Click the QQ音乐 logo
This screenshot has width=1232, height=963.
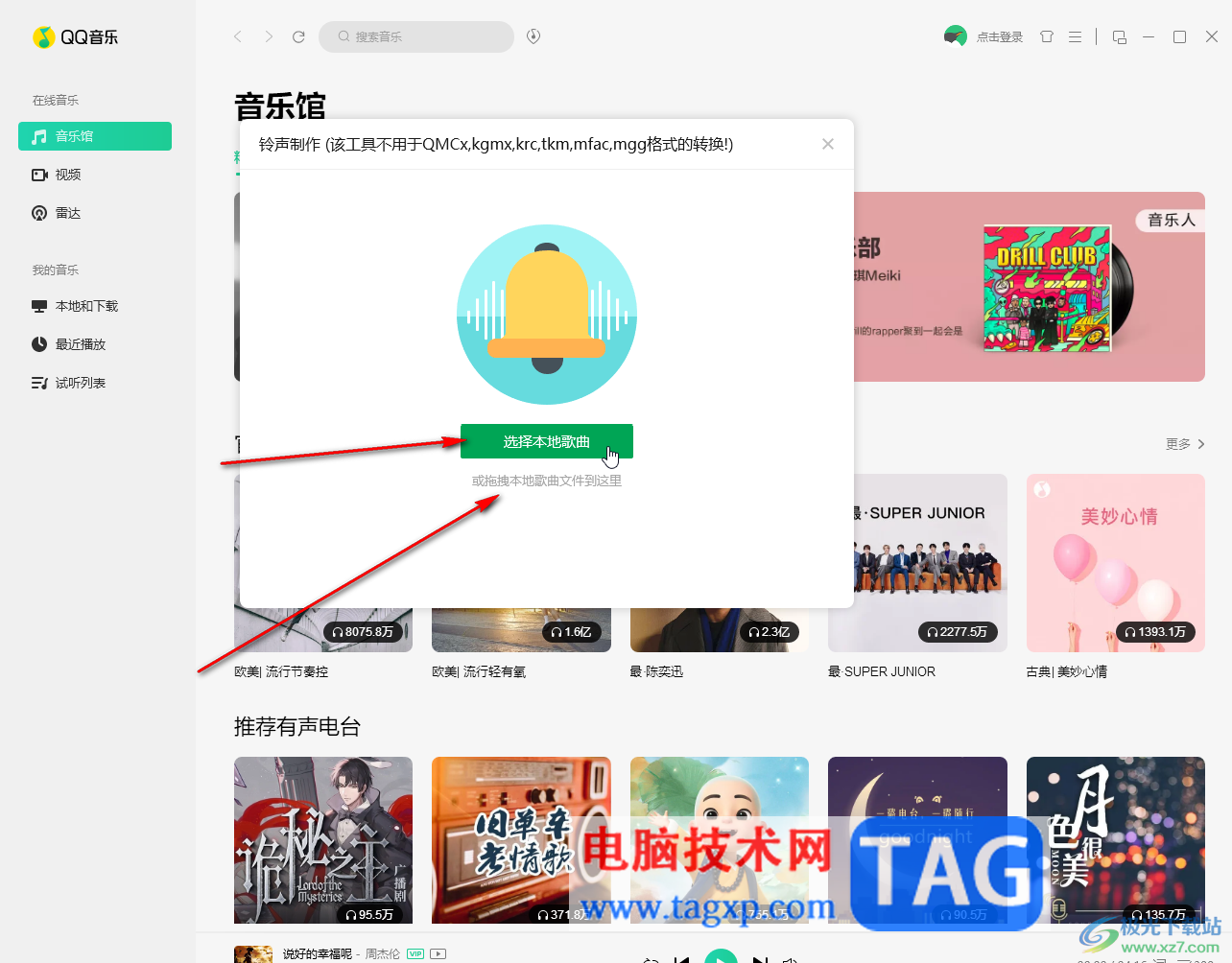(75, 37)
